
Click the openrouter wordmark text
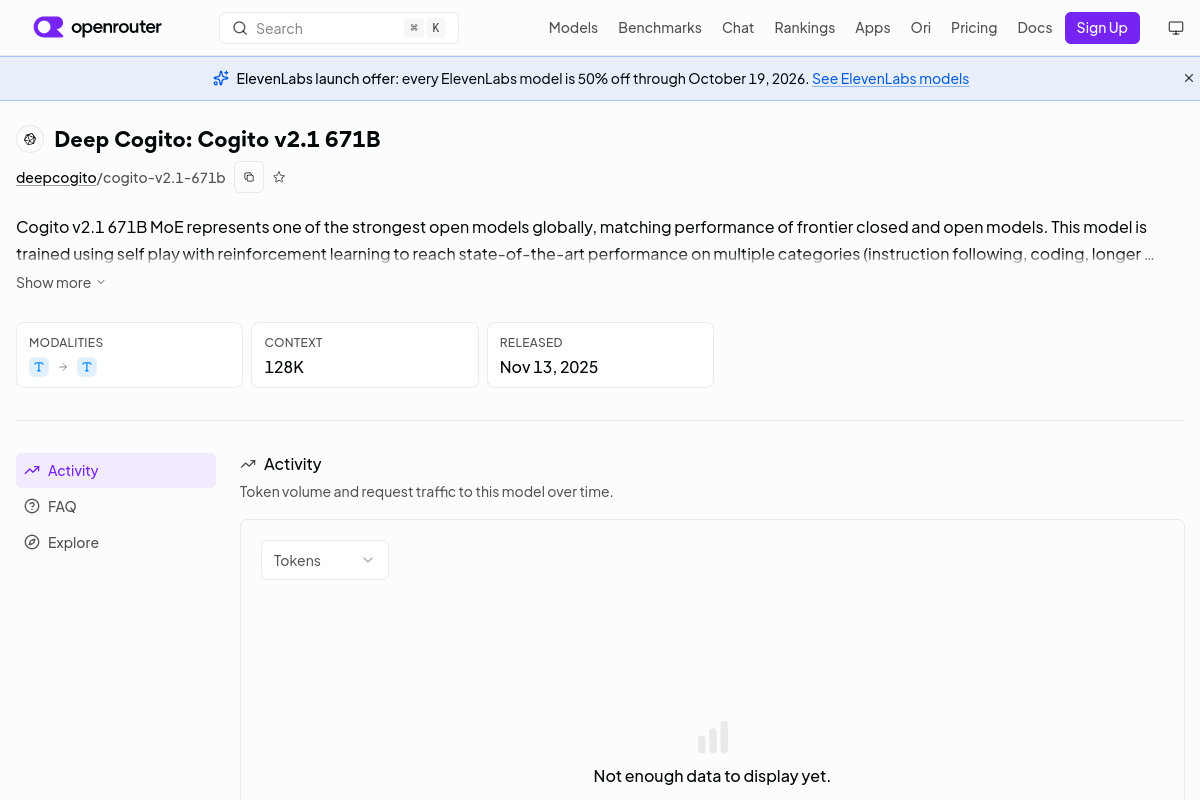tap(116, 27)
